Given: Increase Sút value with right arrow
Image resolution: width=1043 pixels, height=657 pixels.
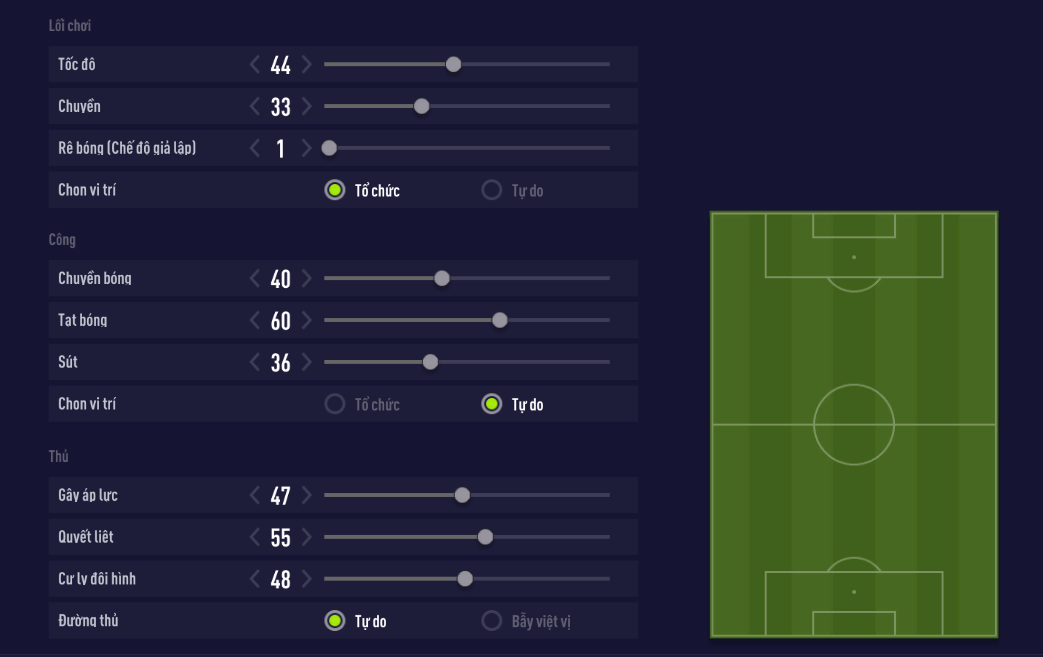Looking at the screenshot, I should click(306, 363).
